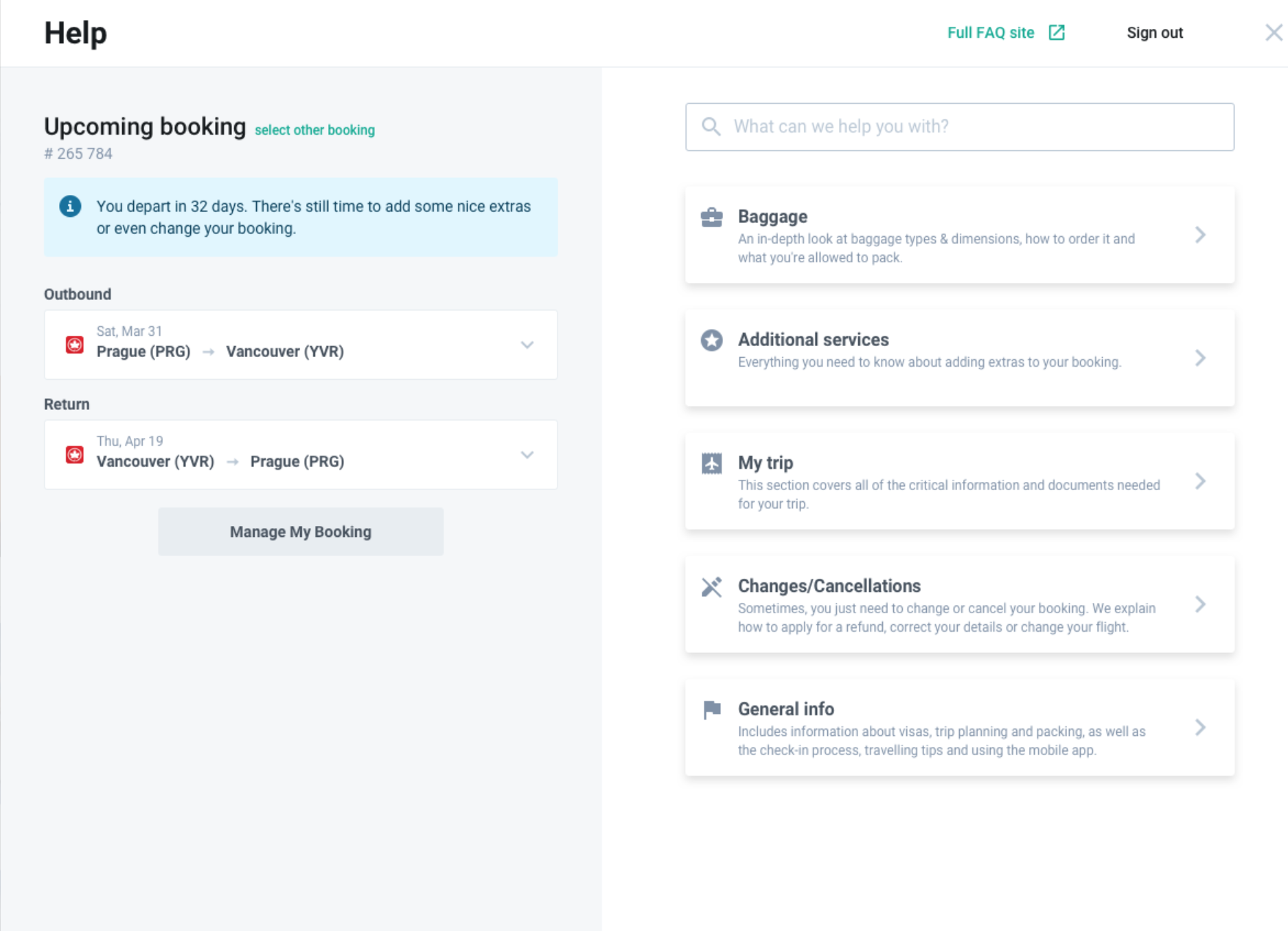Open the Baggage section chevron
Image resolution: width=1288 pixels, height=931 pixels.
pyautogui.click(x=1201, y=235)
